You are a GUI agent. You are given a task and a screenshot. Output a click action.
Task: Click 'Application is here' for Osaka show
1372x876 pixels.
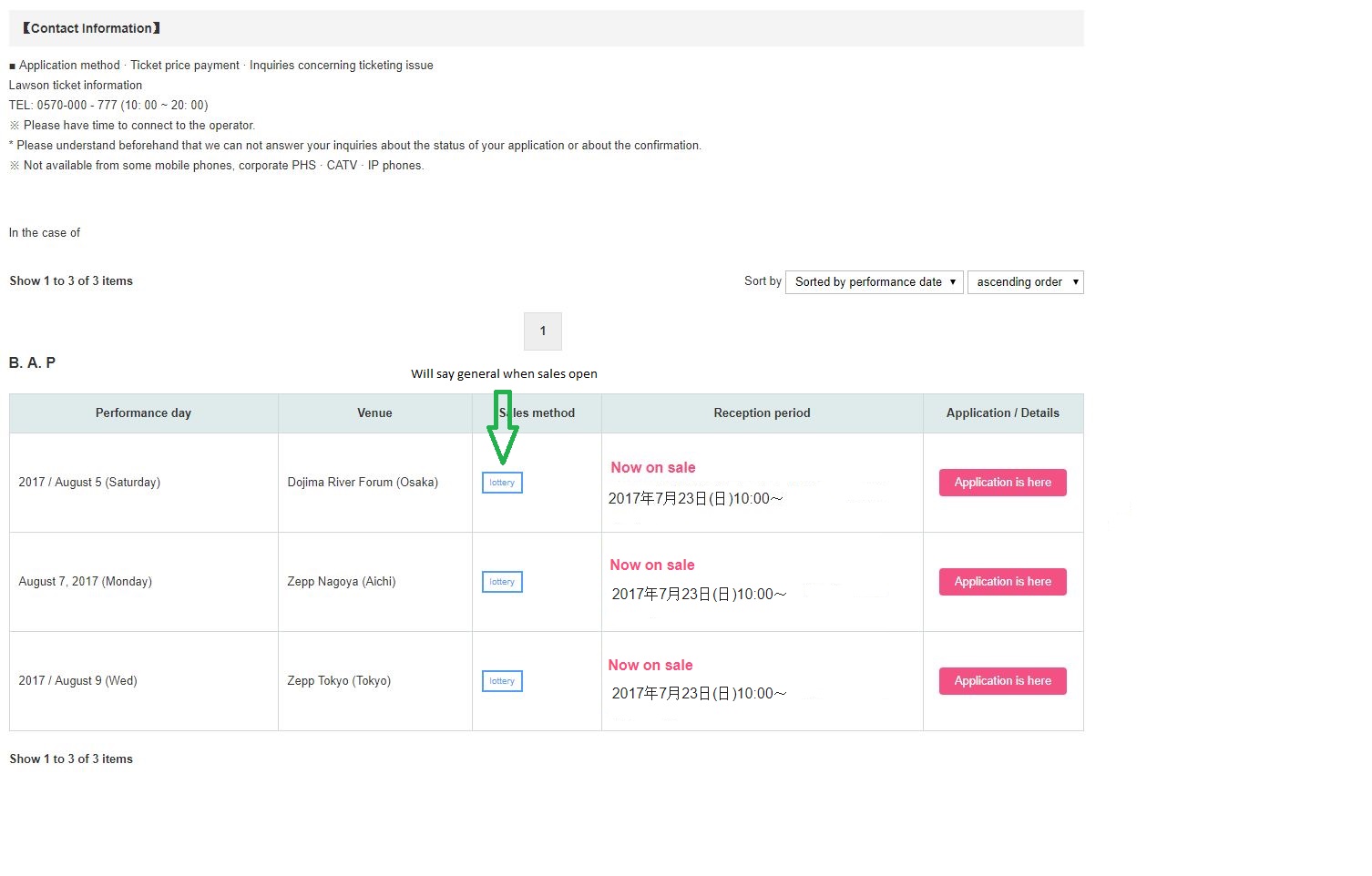point(1002,483)
